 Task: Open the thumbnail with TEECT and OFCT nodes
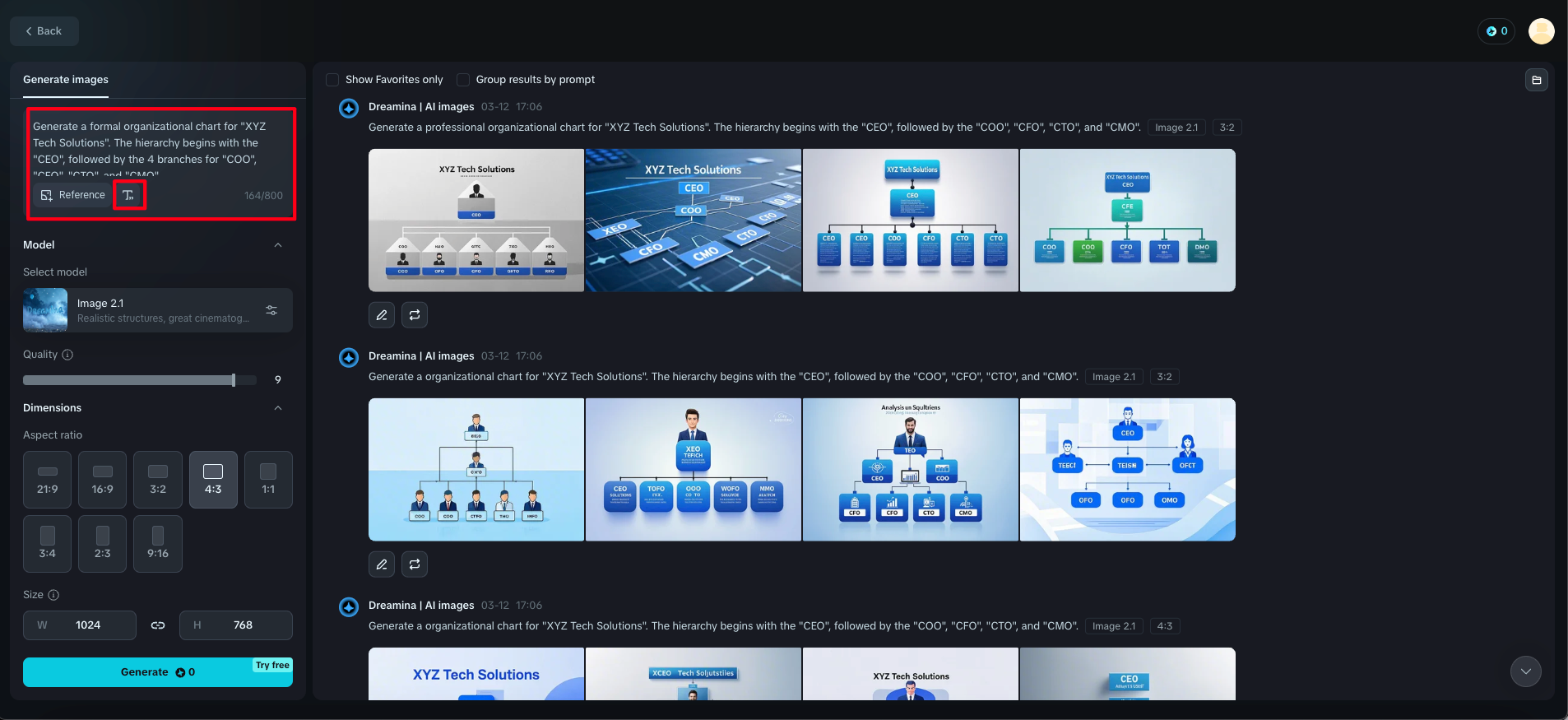[x=1128, y=470]
